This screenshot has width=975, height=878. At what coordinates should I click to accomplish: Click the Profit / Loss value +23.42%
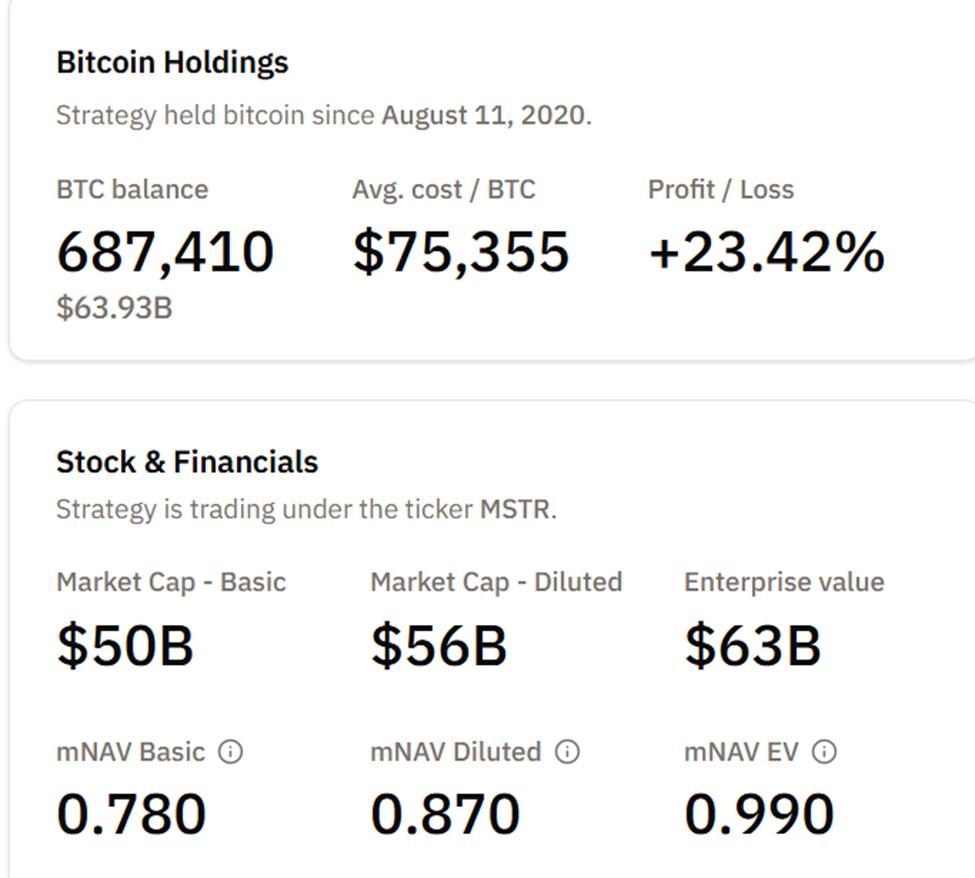767,251
